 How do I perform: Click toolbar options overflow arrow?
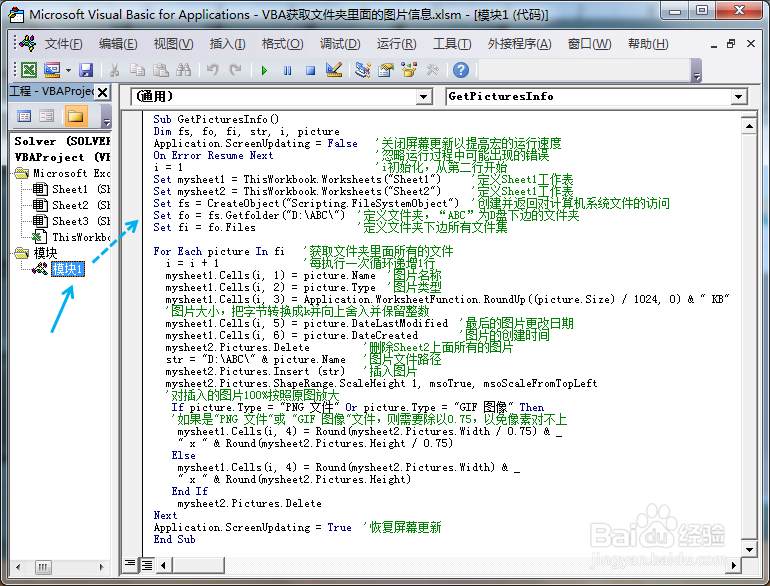(x=696, y=70)
